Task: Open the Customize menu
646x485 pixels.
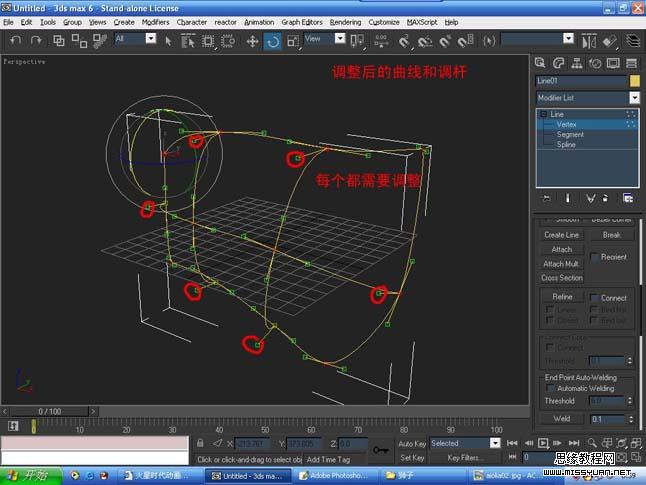Action: [x=384, y=22]
